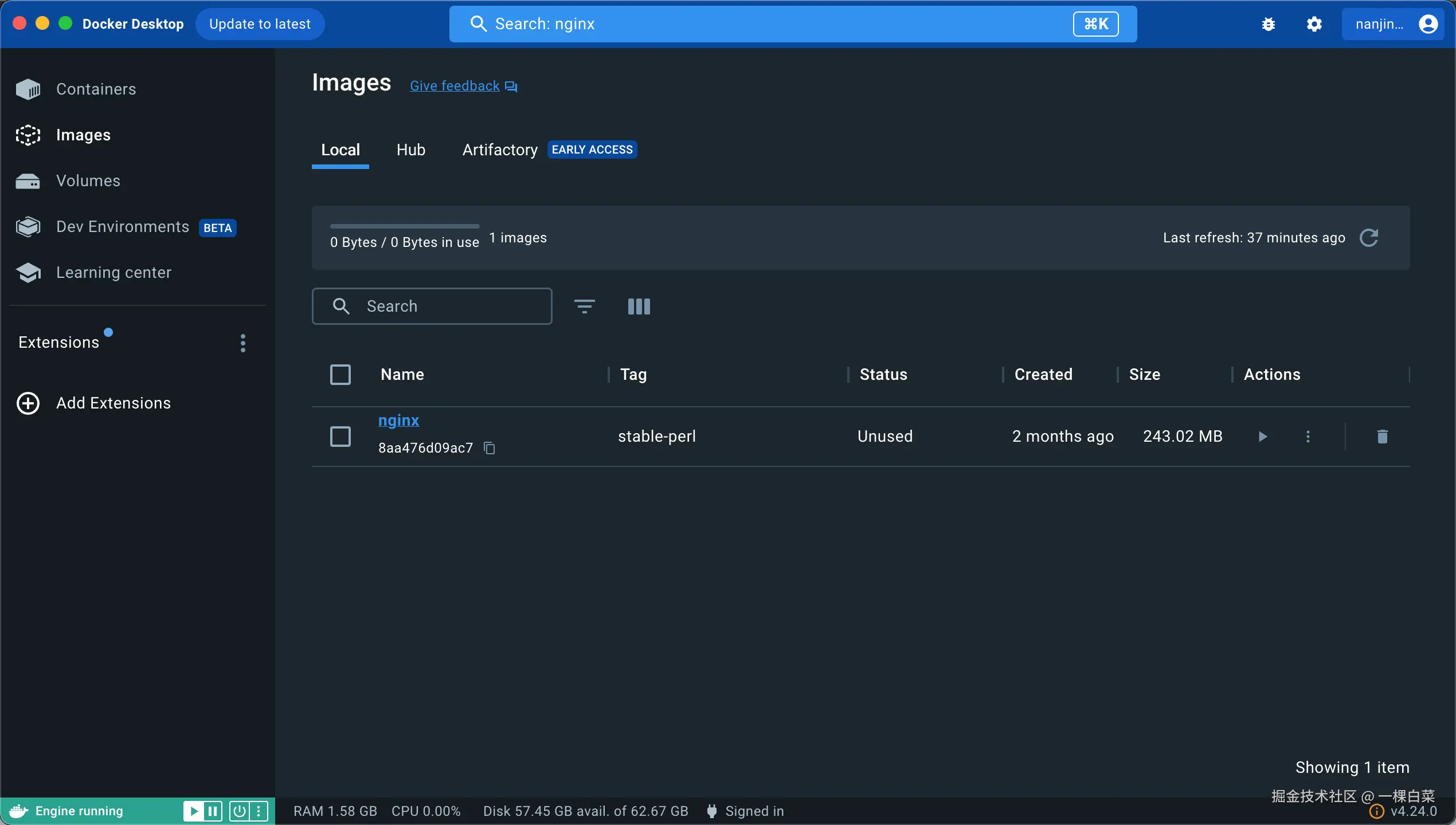
Task: Pause the Docker engine
Action: (213, 811)
